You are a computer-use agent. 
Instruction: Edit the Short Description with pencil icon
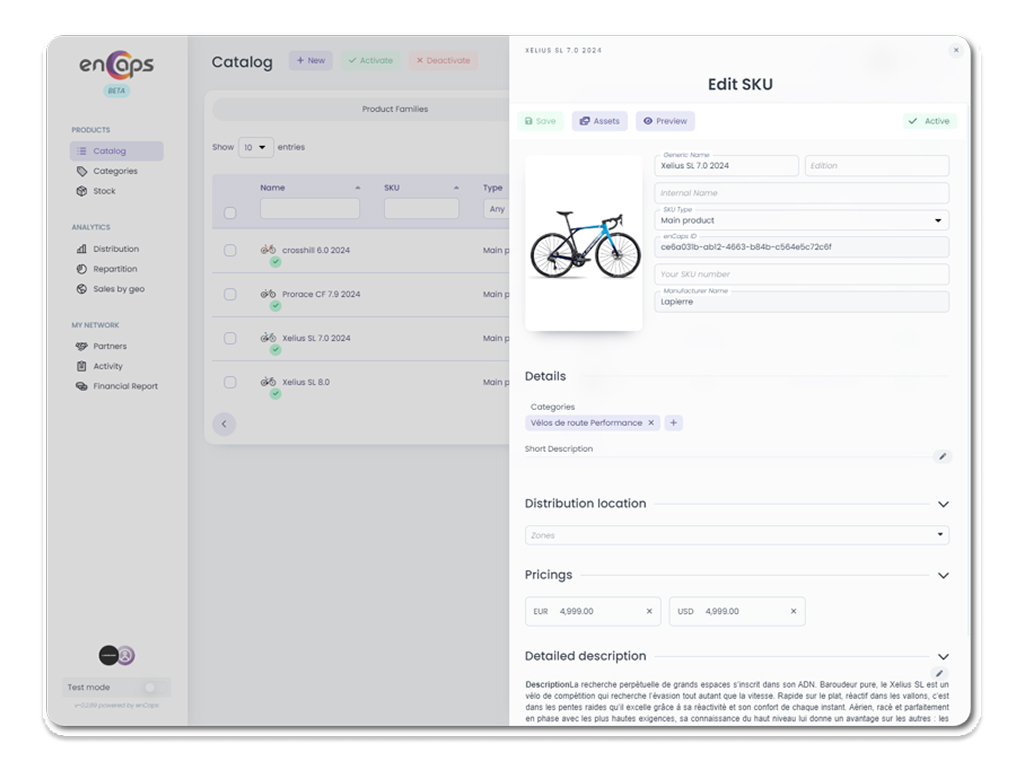click(942, 456)
